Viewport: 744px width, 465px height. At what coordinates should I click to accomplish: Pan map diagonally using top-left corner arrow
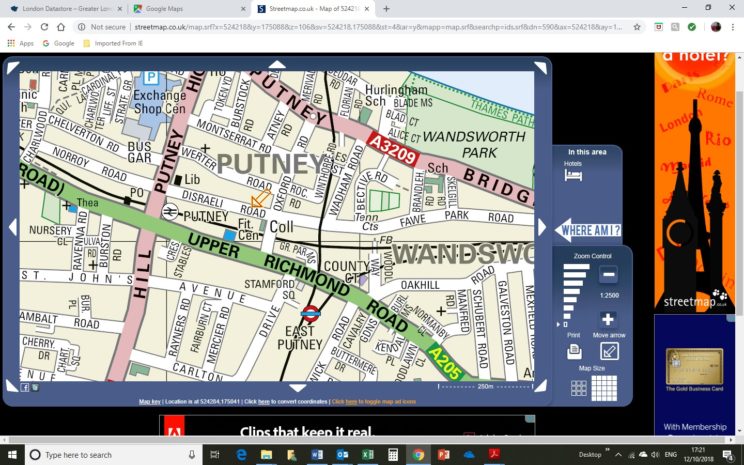click(12, 66)
